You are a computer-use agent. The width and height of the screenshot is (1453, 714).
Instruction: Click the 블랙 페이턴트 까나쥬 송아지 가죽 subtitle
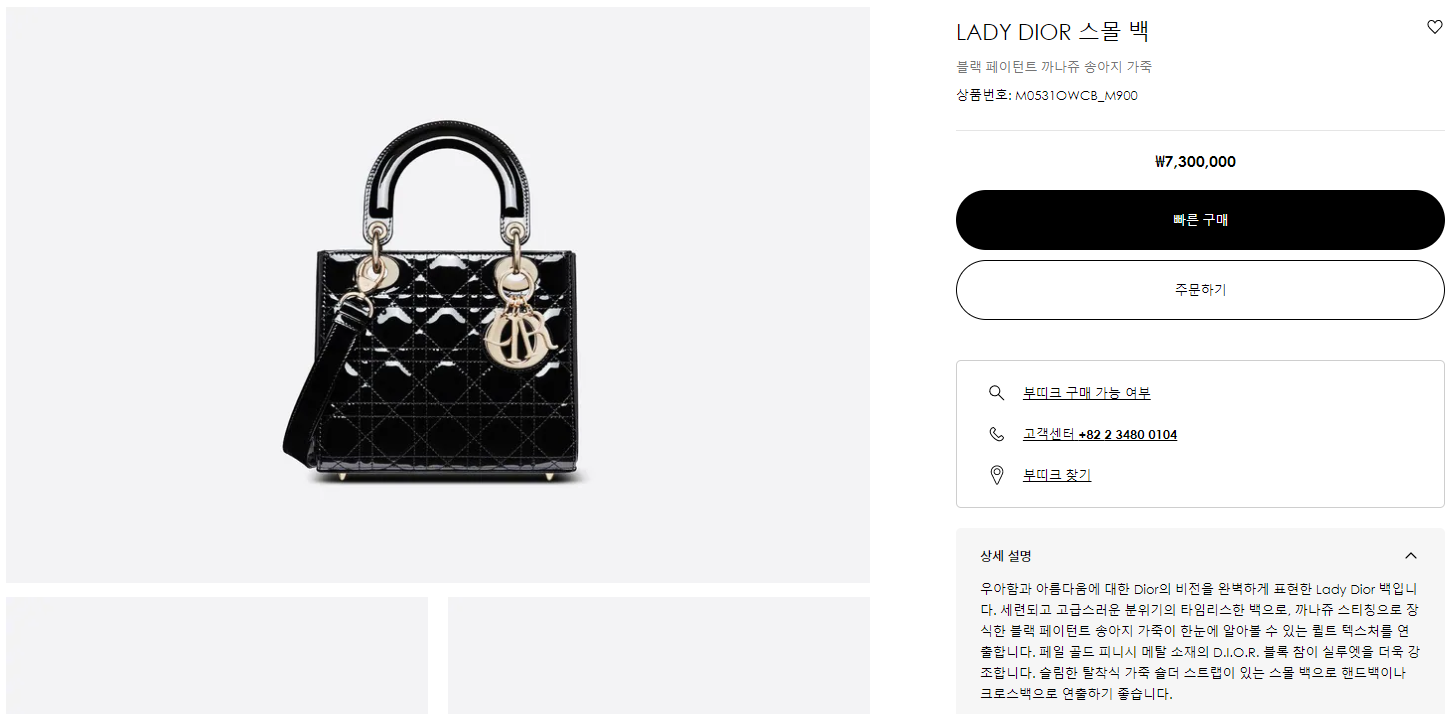(x=1054, y=67)
